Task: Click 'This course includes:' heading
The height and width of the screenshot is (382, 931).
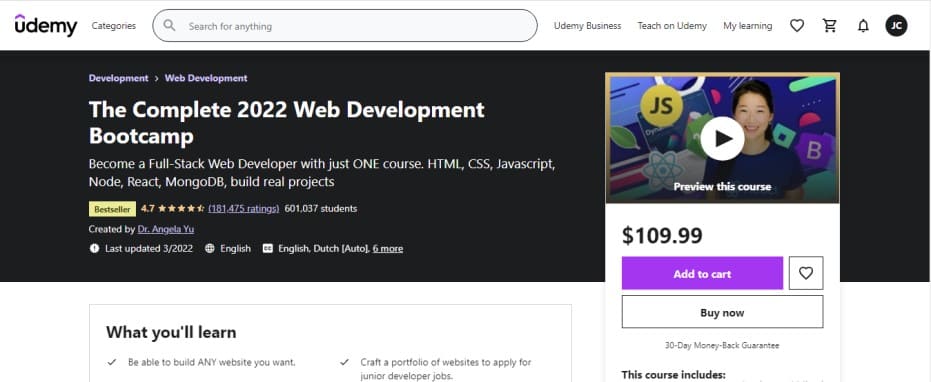Action: coord(673,375)
